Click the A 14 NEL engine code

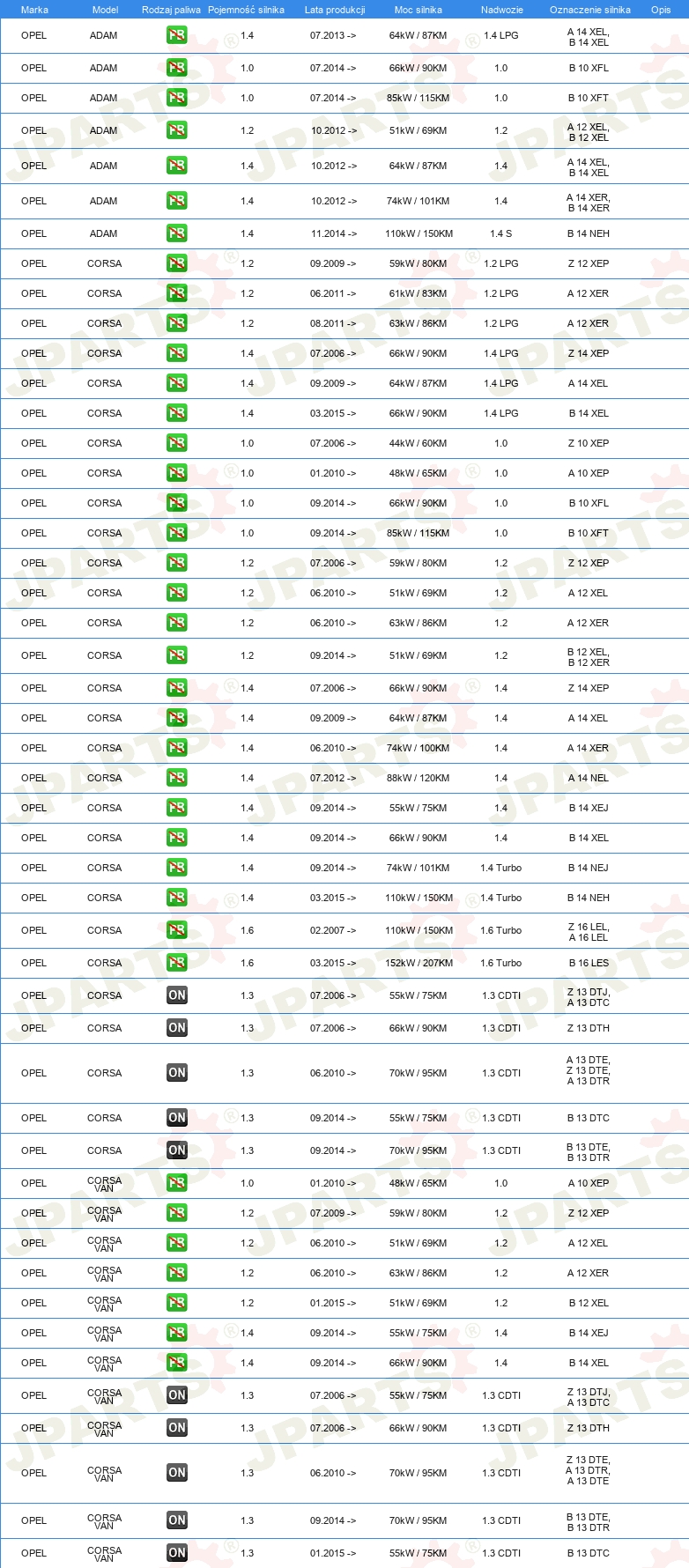click(589, 778)
